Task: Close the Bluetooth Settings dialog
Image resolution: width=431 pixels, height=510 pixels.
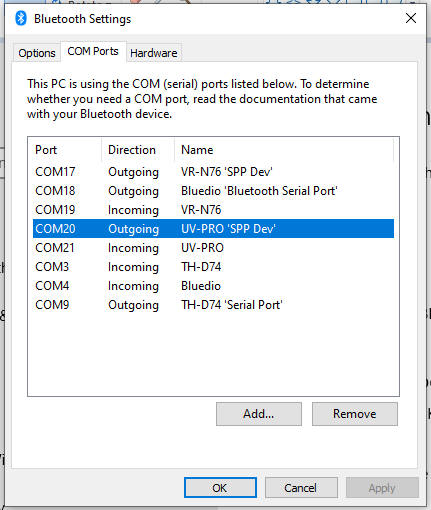Action: [411, 18]
